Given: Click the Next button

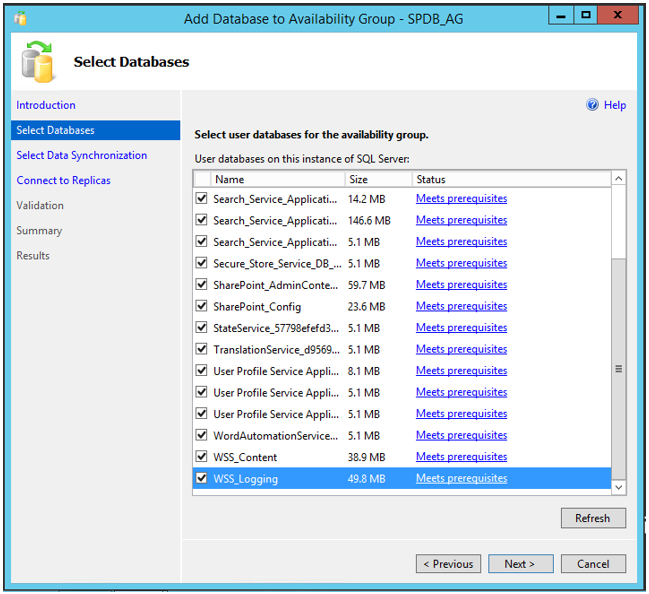Looking at the screenshot, I should 521,564.
